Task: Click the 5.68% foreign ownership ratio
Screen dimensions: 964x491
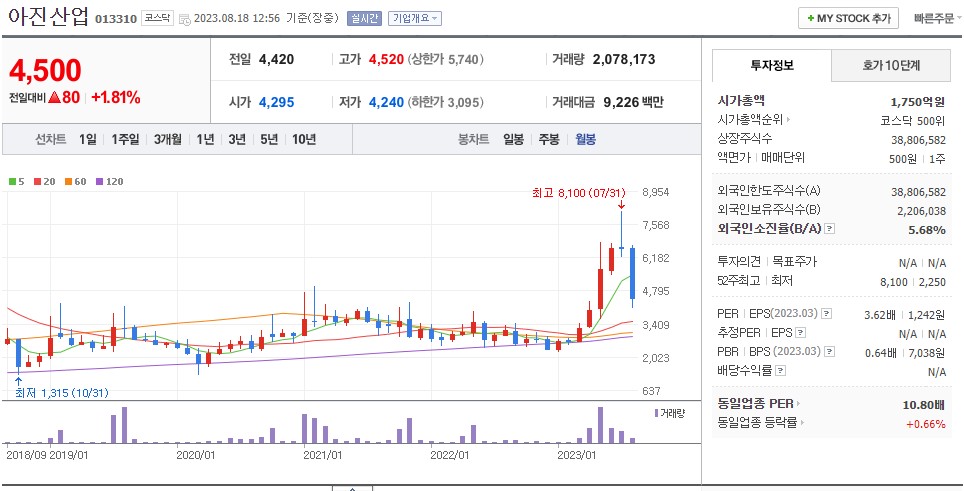Action: click(926, 230)
